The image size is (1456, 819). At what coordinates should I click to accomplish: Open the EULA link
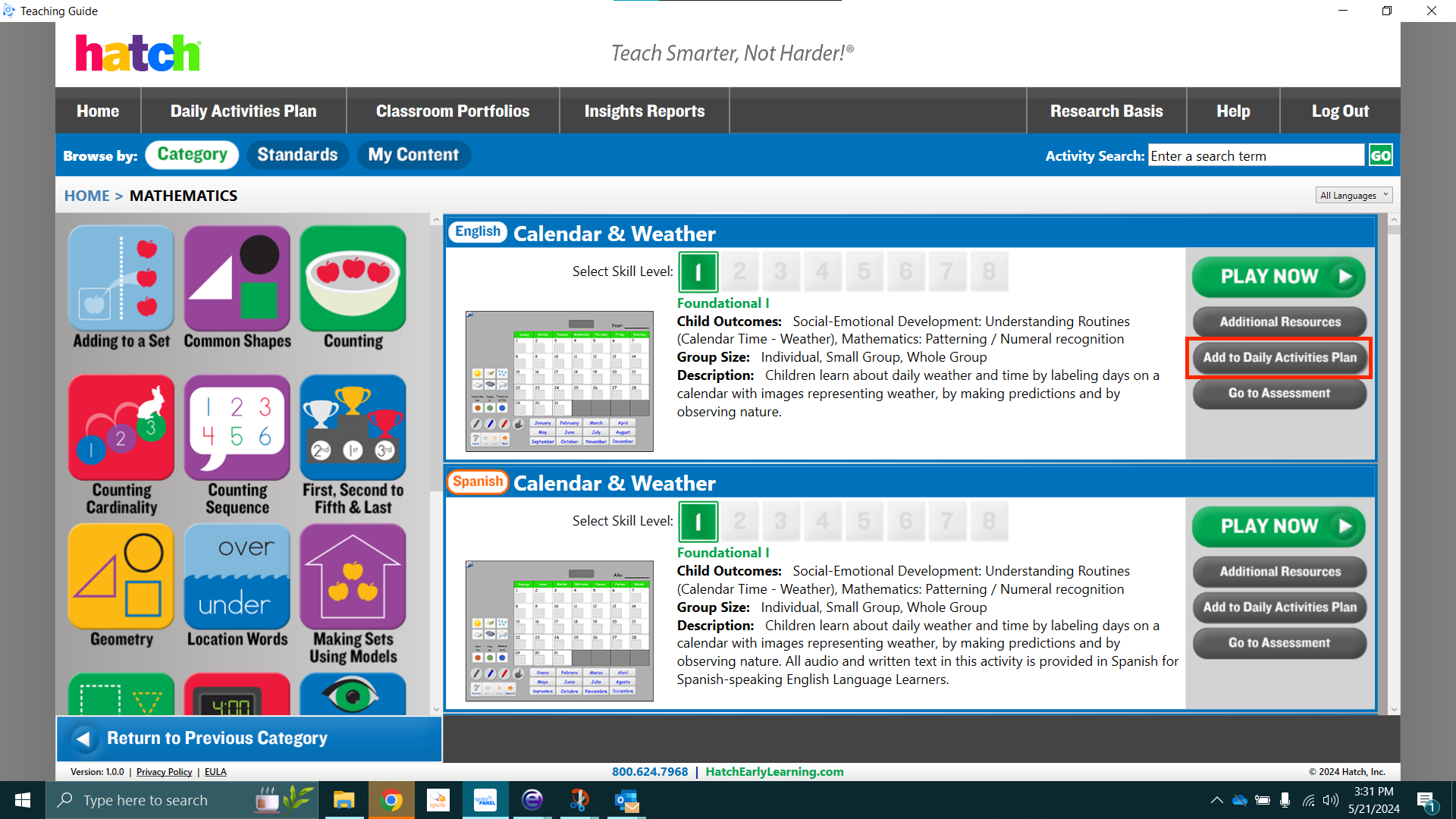click(215, 772)
